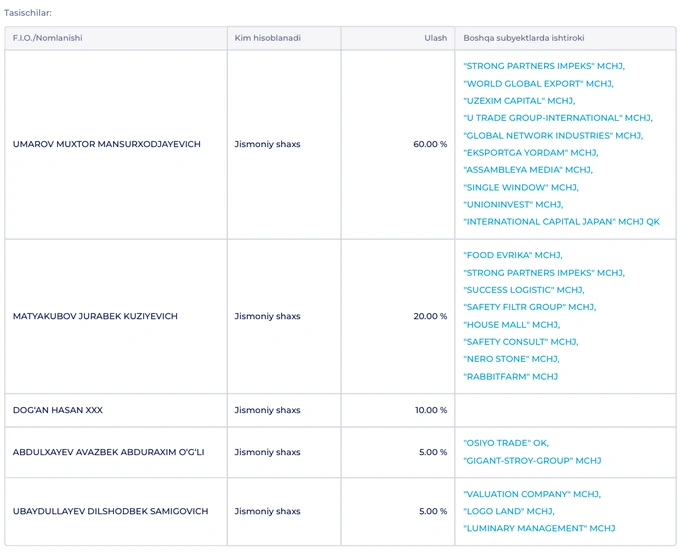Click the "OSIYO TRADE" OK link
The image size is (680, 553).
506,443
